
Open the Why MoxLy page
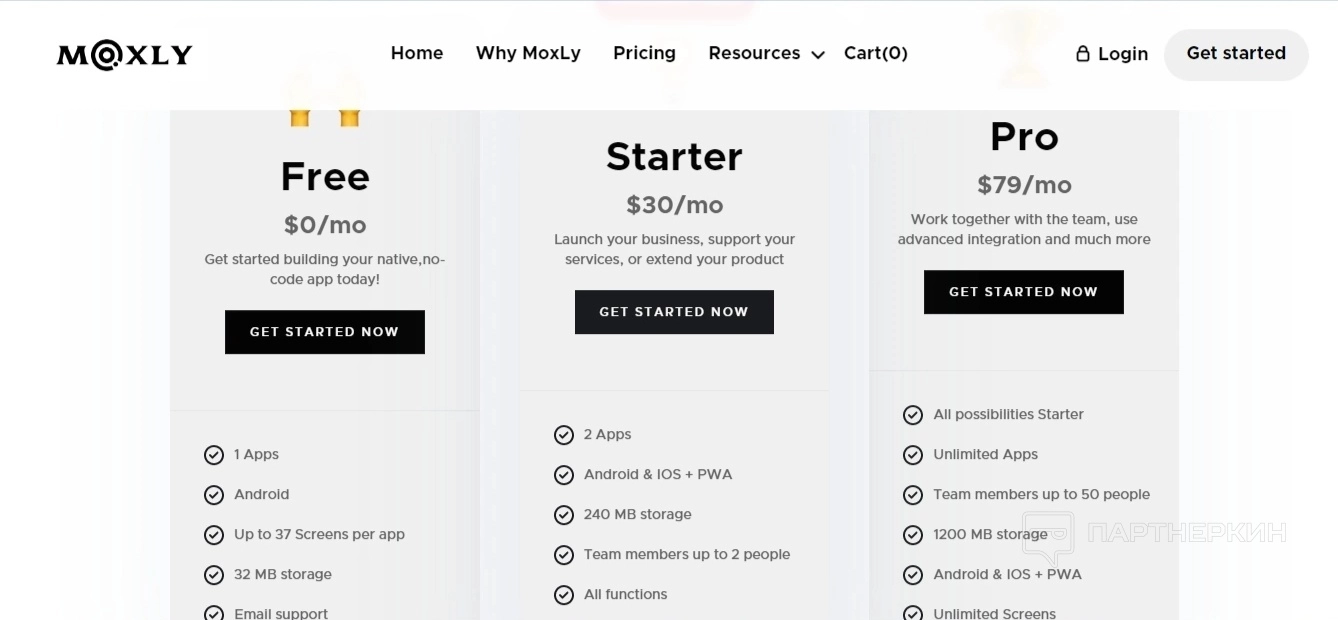pos(528,53)
